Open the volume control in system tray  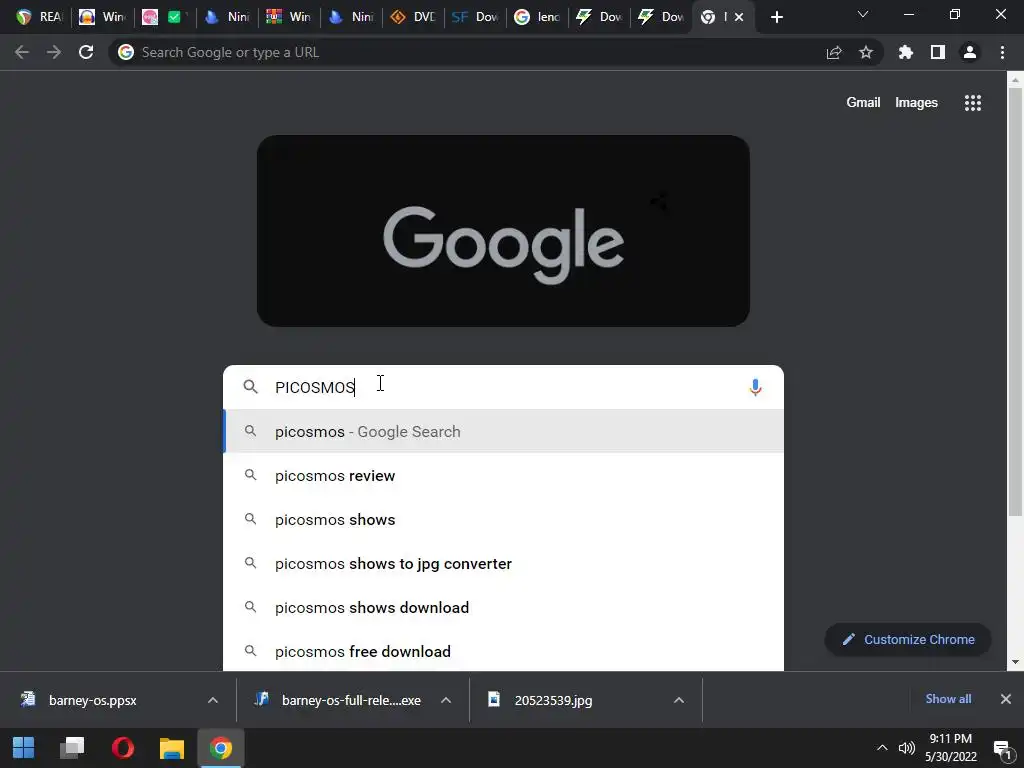pos(906,748)
